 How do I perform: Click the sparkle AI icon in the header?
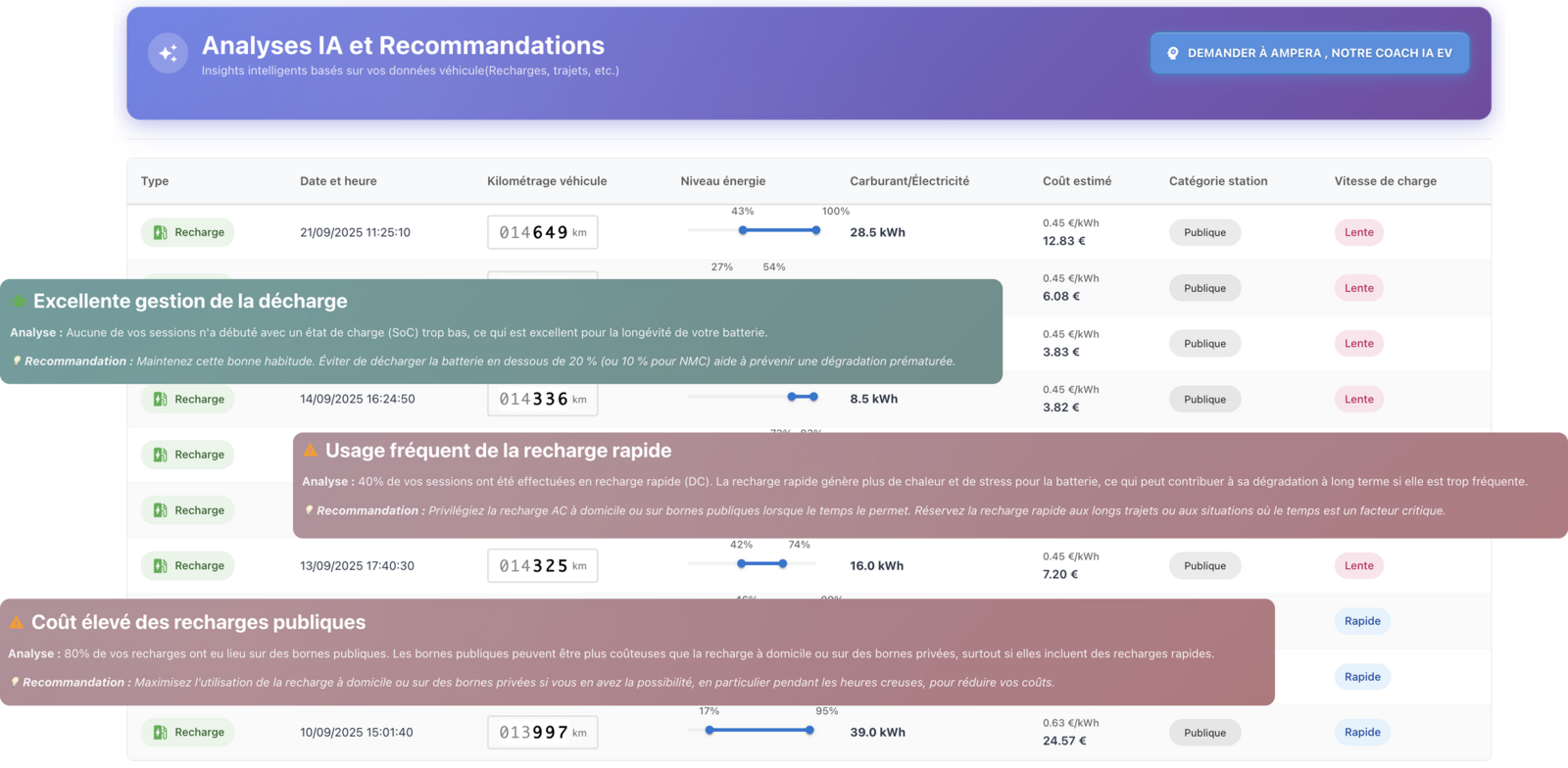tap(168, 53)
